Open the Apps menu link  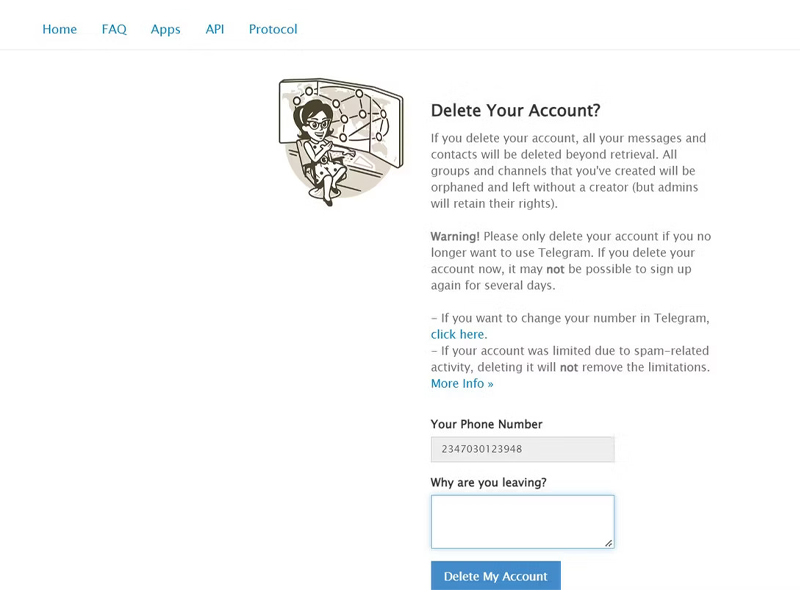(x=165, y=30)
